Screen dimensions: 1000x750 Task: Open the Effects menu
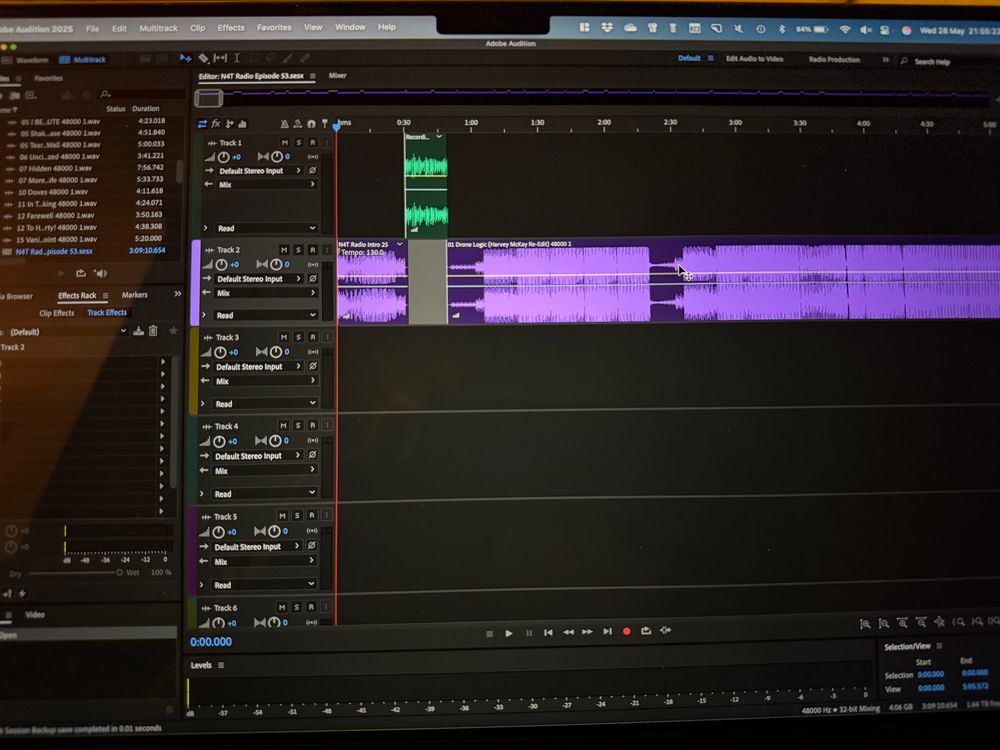pyautogui.click(x=231, y=27)
